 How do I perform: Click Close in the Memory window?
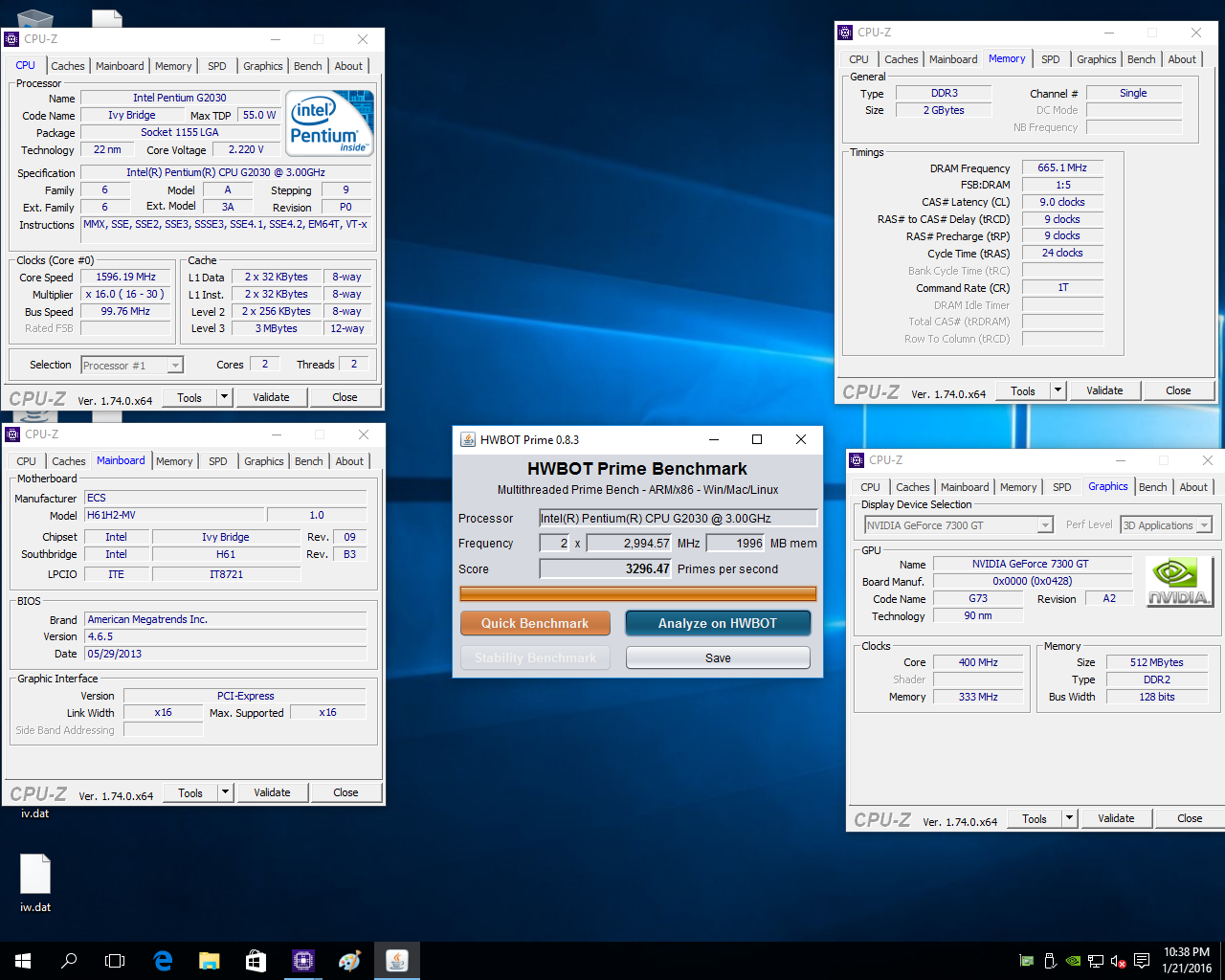[1178, 390]
